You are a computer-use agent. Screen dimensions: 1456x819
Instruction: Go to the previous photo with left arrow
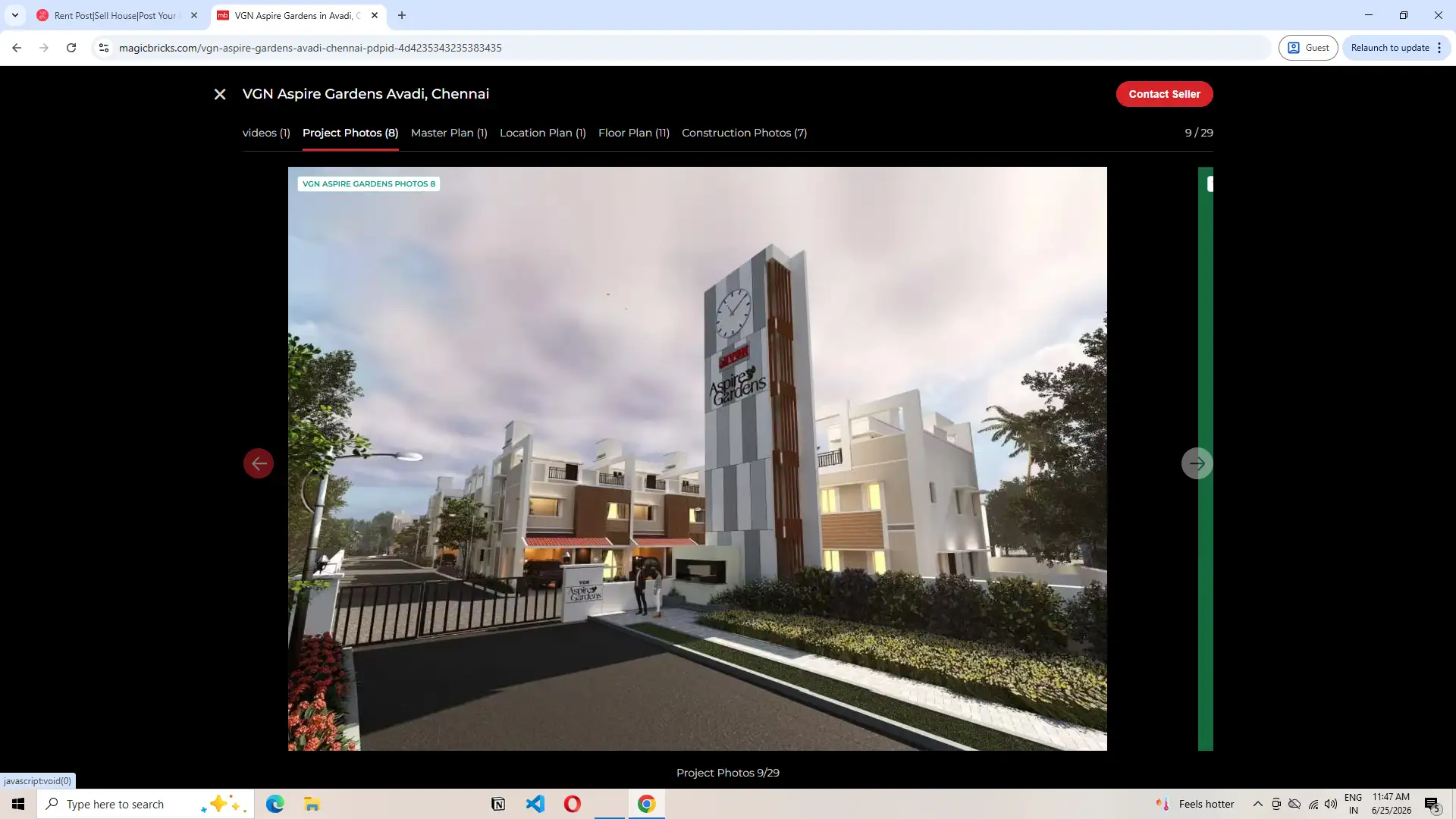tap(259, 463)
